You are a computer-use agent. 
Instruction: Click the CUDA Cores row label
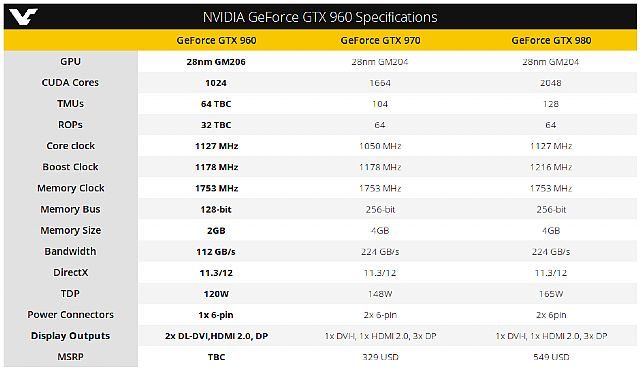[70, 82]
